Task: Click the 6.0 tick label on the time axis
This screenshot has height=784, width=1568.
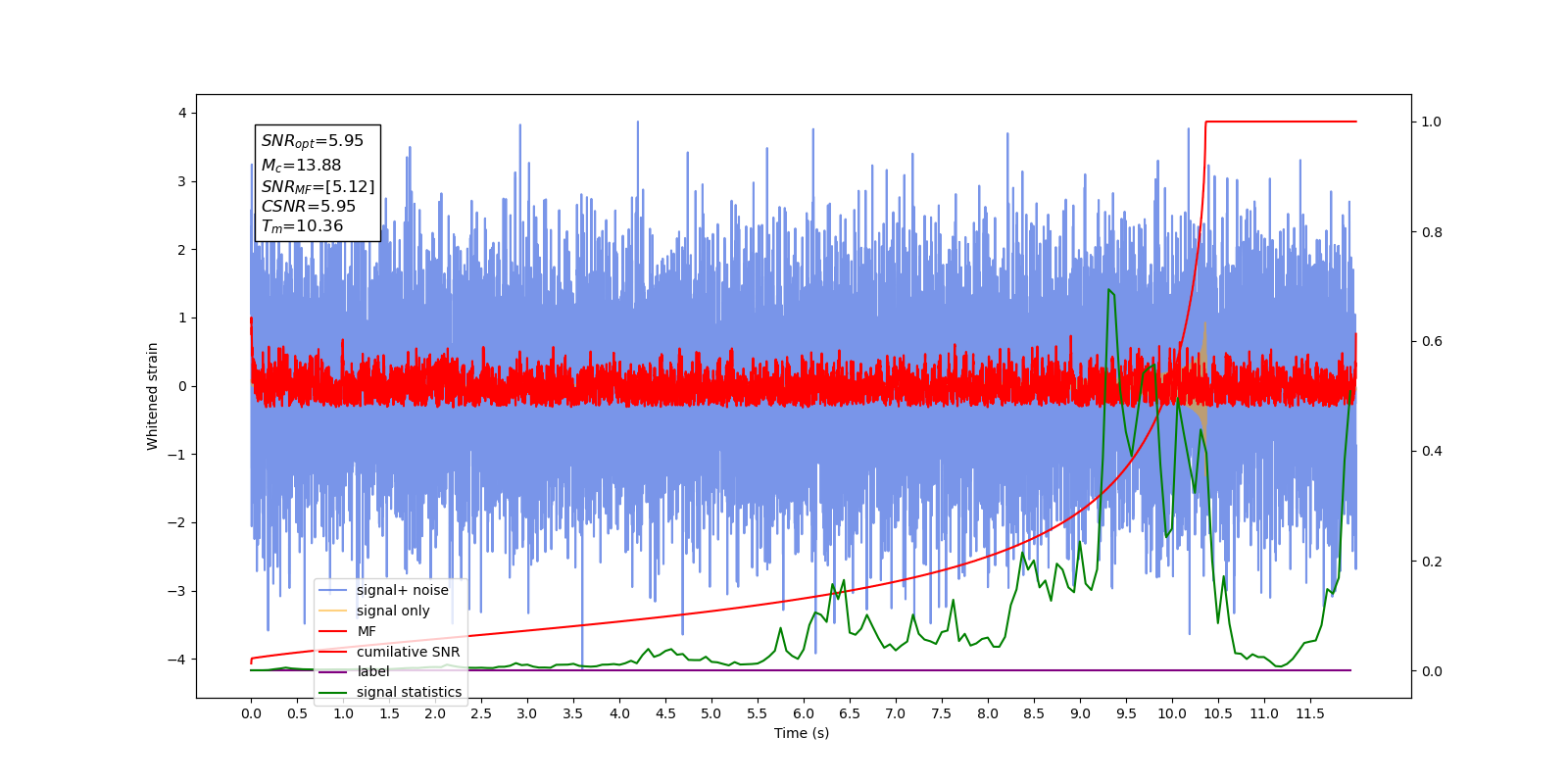Action: coord(804,713)
